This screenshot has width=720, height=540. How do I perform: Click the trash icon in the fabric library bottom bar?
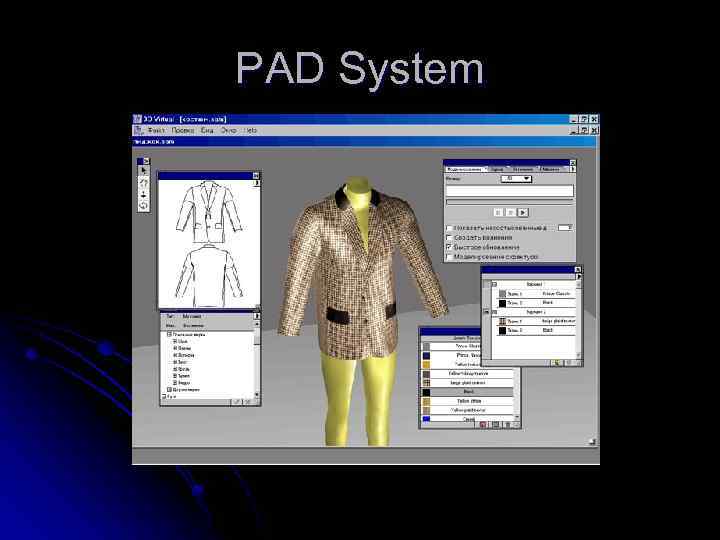[x=507, y=425]
